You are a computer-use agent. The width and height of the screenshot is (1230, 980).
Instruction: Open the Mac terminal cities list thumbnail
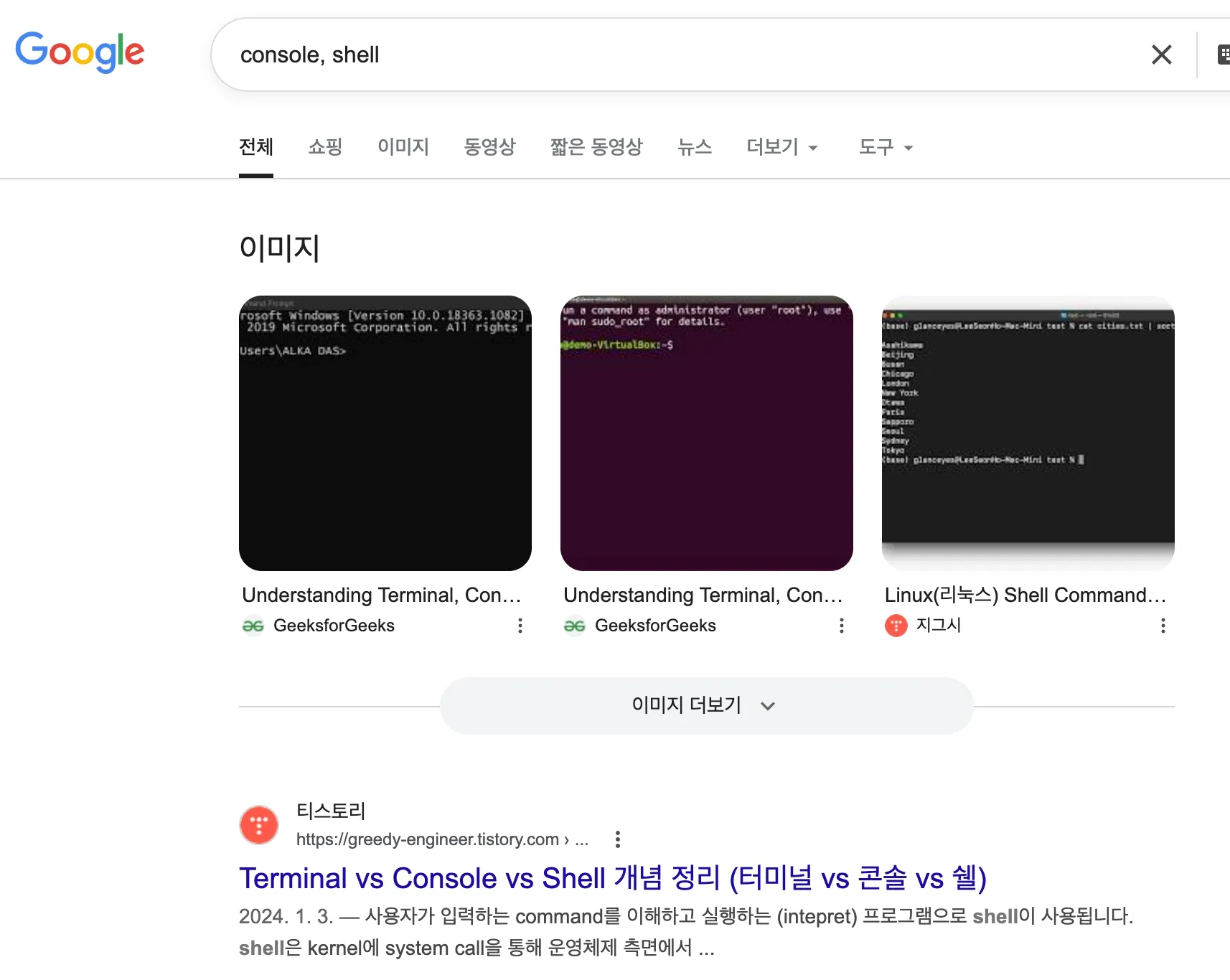coord(1028,433)
